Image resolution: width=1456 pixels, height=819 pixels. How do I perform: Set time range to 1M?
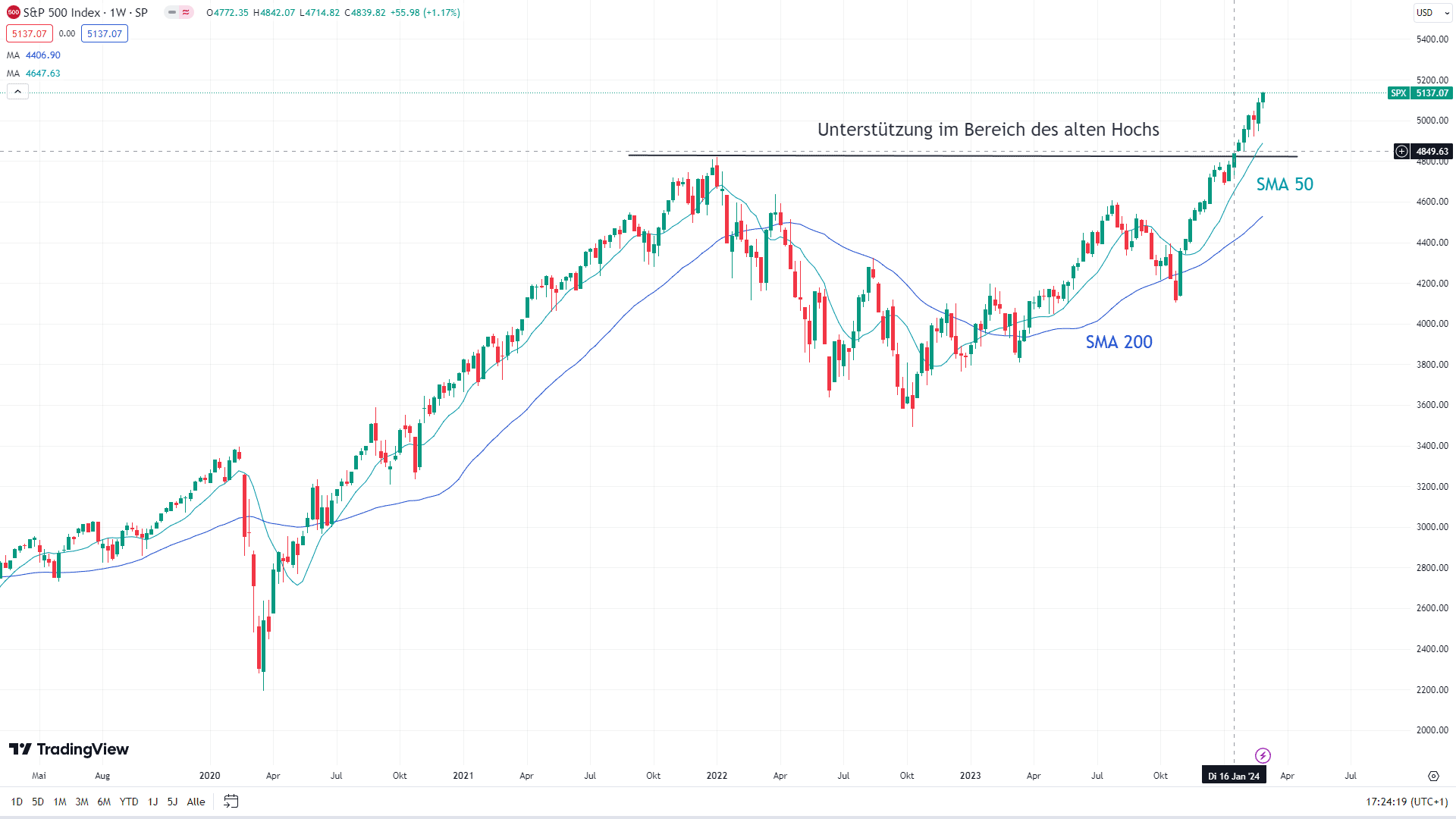coord(60,802)
